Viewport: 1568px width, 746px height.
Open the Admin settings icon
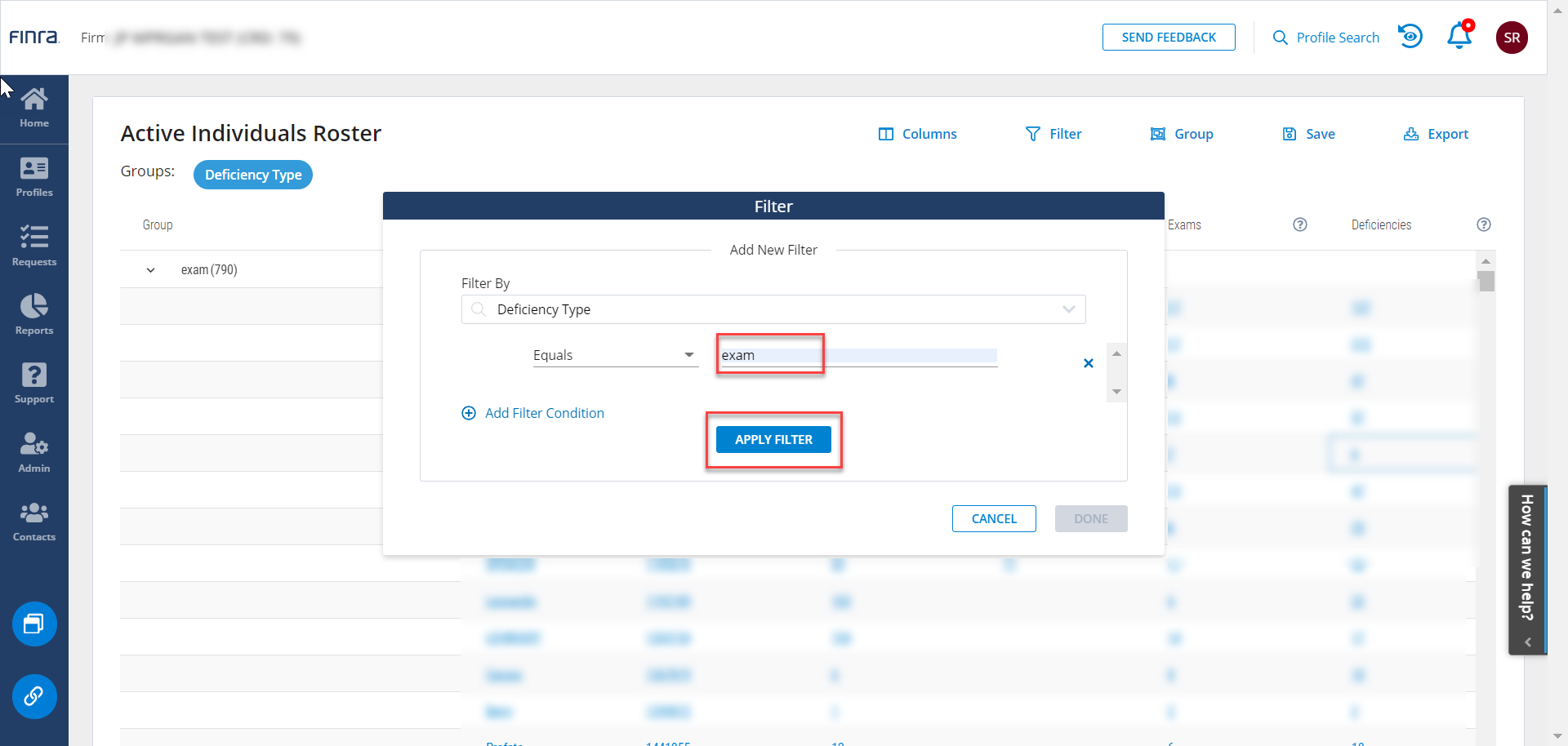tap(34, 452)
